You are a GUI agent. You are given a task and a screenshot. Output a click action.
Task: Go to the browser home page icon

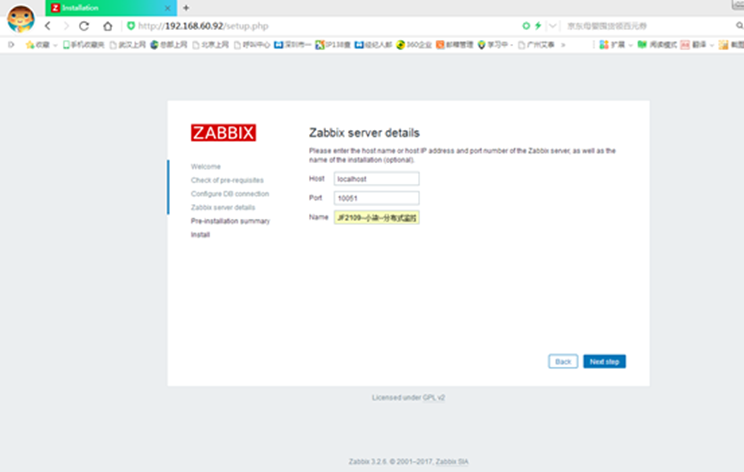pyautogui.click(x=108, y=26)
